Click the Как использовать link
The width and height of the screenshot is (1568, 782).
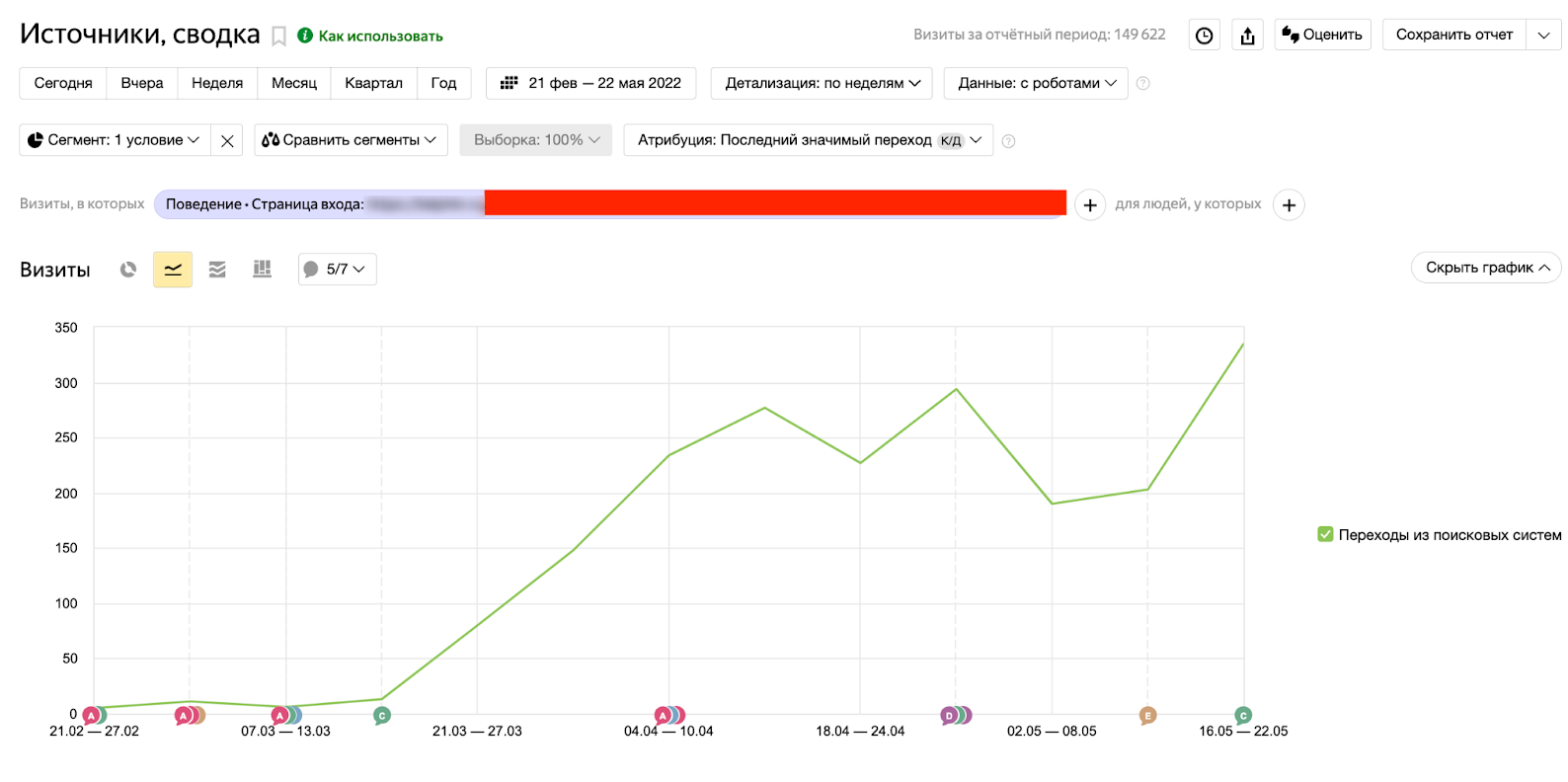coord(380,37)
